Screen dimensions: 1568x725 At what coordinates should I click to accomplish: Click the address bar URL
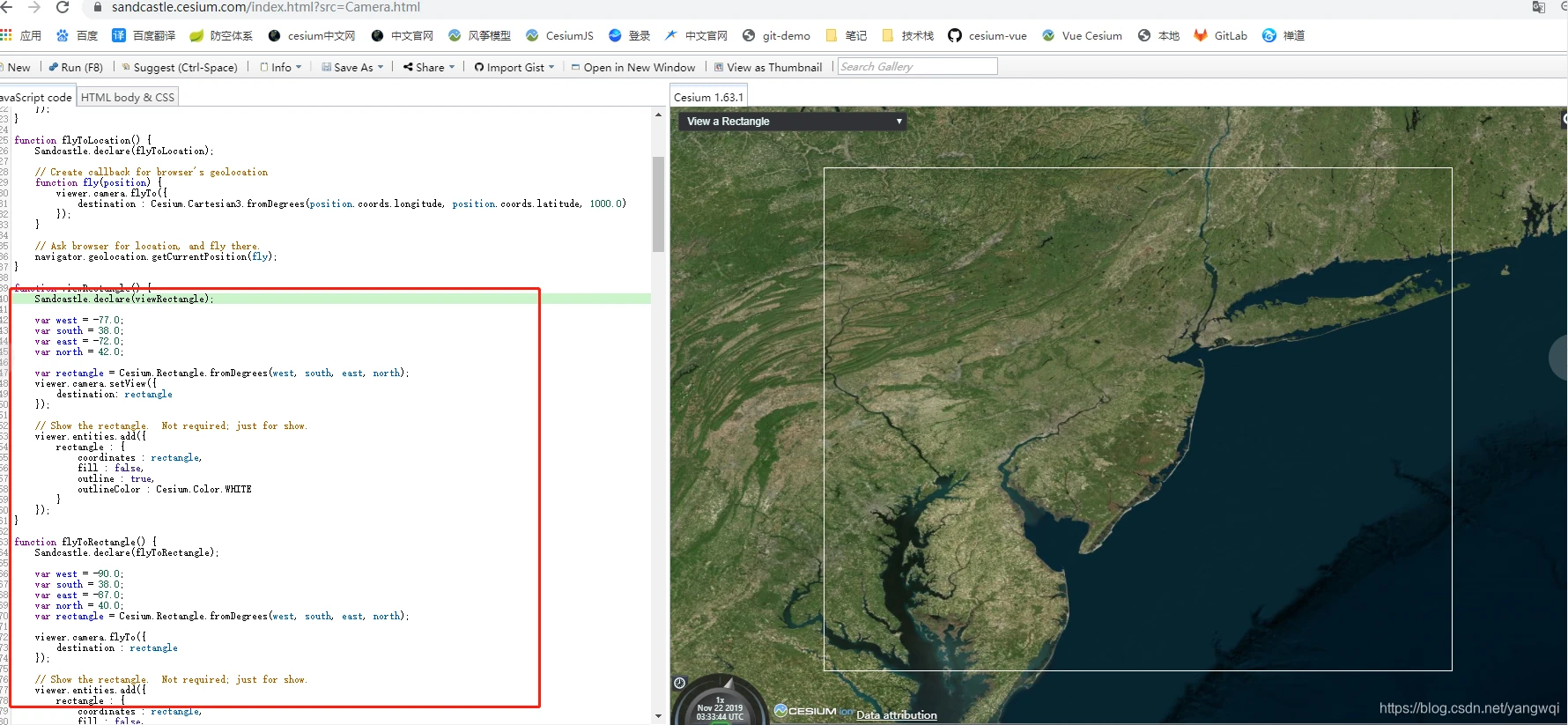[x=265, y=7]
